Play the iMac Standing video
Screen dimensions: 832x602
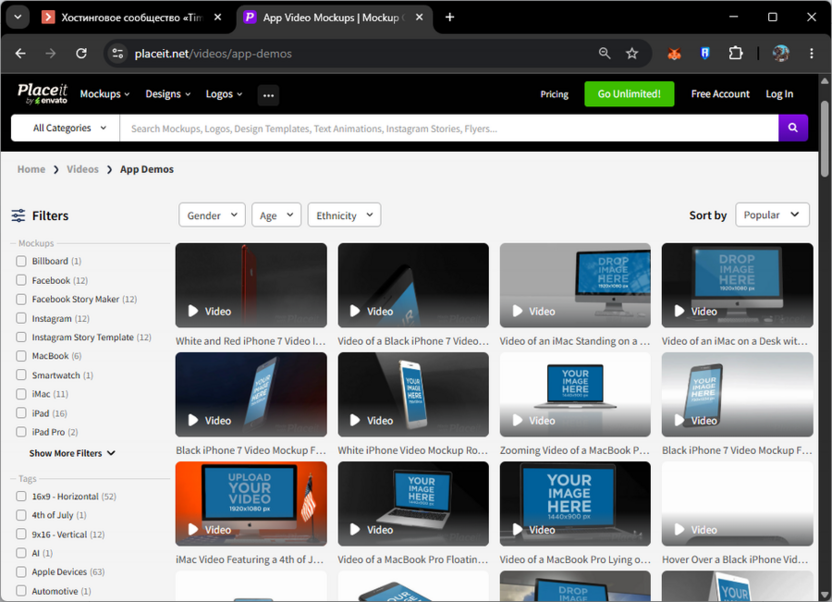pyautogui.click(x=575, y=285)
